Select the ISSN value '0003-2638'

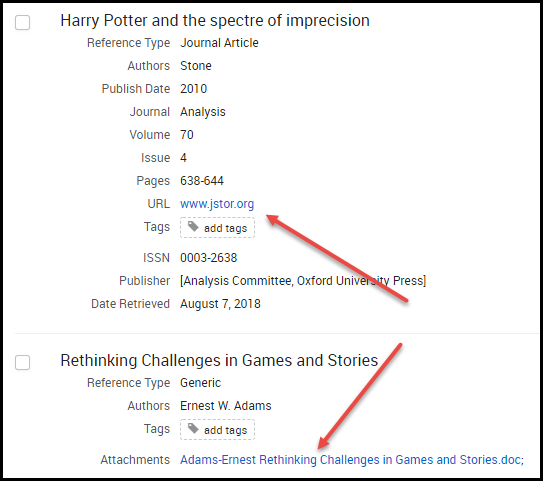208,258
